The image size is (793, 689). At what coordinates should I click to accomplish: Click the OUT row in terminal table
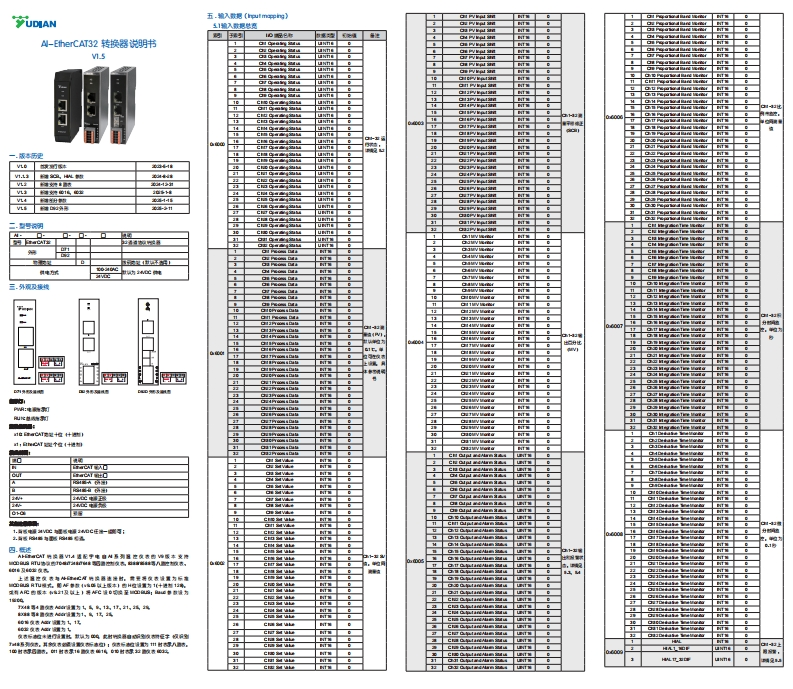[x=40, y=473]
